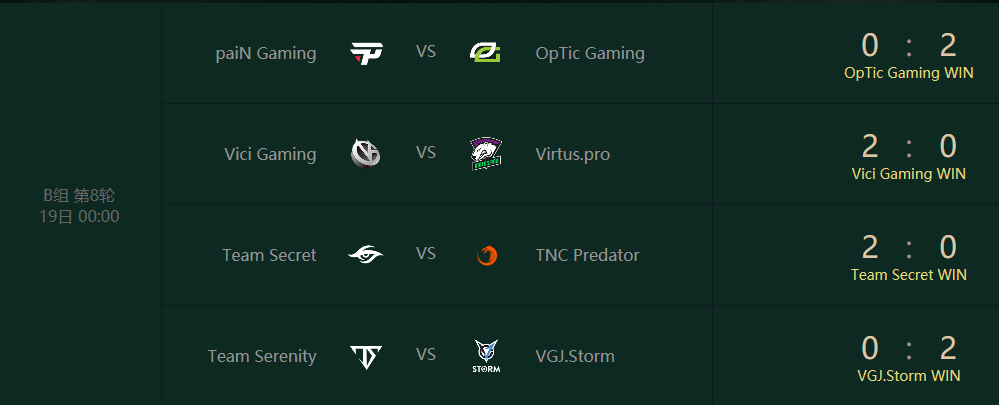The width and height of the screenshot is (999, 405).
Task: Open the paiN Gaming team name
Action: [266, 53]
